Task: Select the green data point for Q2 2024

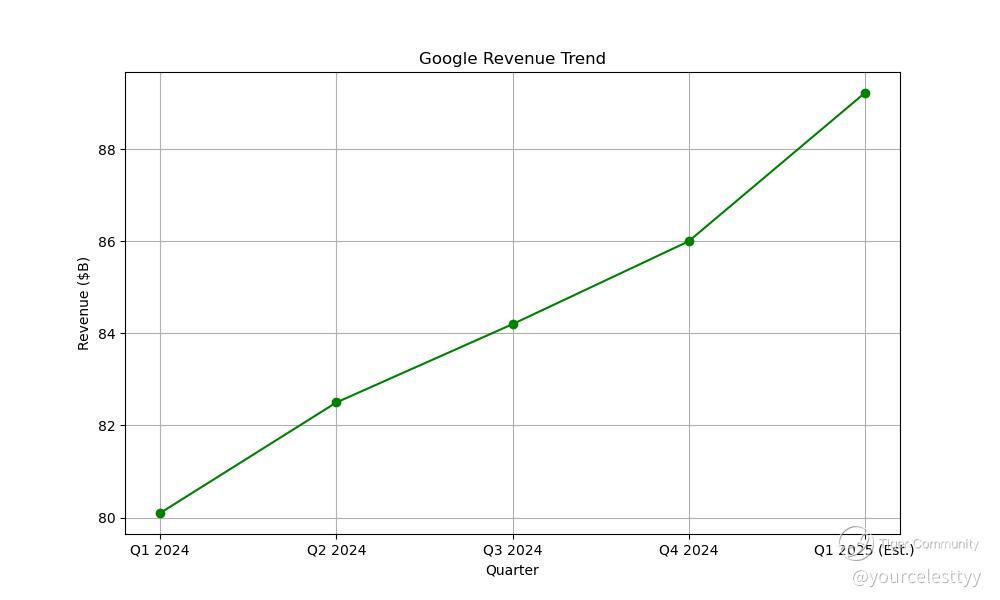Action: (x=337, y=402)
